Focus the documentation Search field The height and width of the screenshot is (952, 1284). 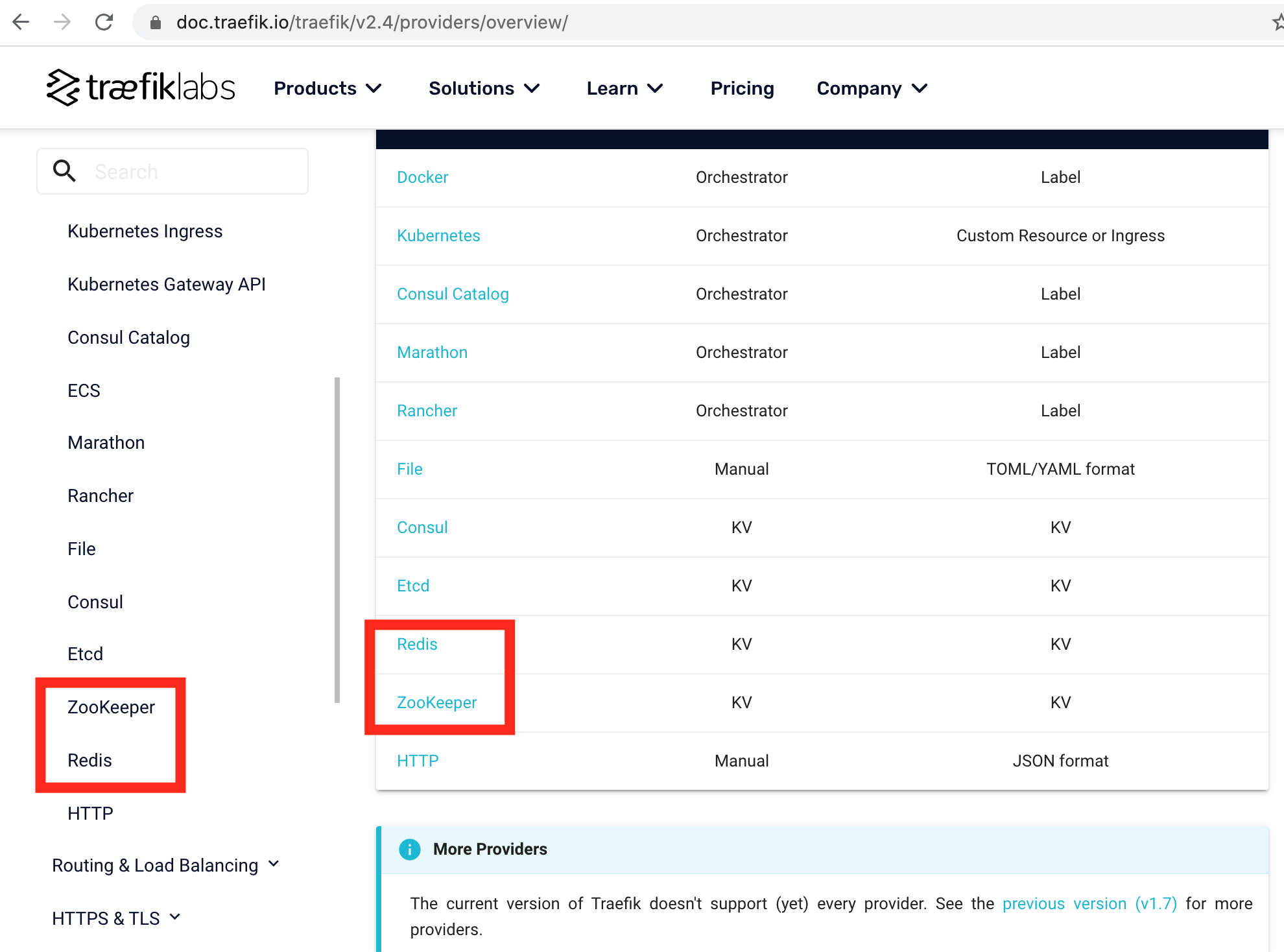pyautogui.click(x=195, y=171)
